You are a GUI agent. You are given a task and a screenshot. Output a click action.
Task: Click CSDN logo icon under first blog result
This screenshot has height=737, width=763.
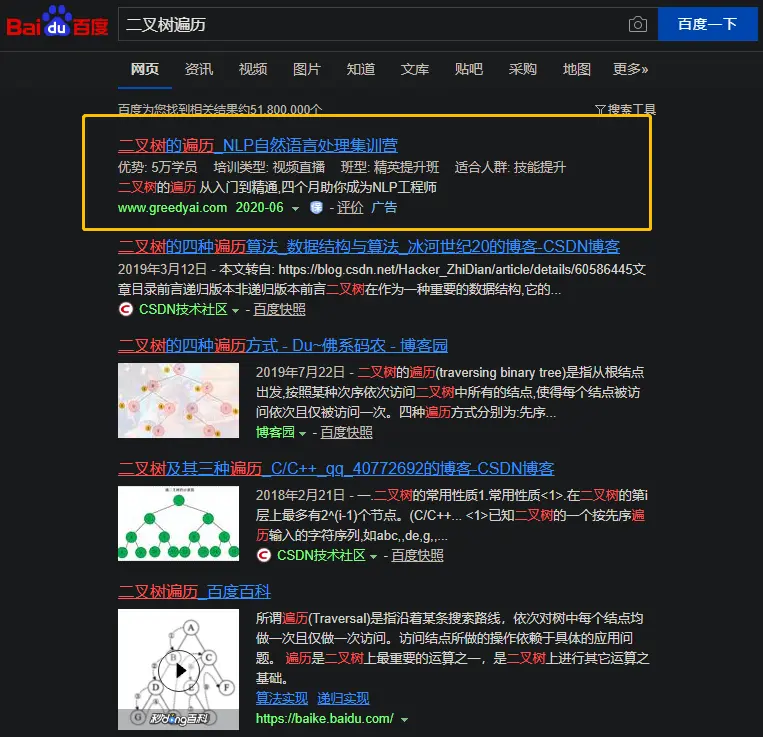click(126, 309)
